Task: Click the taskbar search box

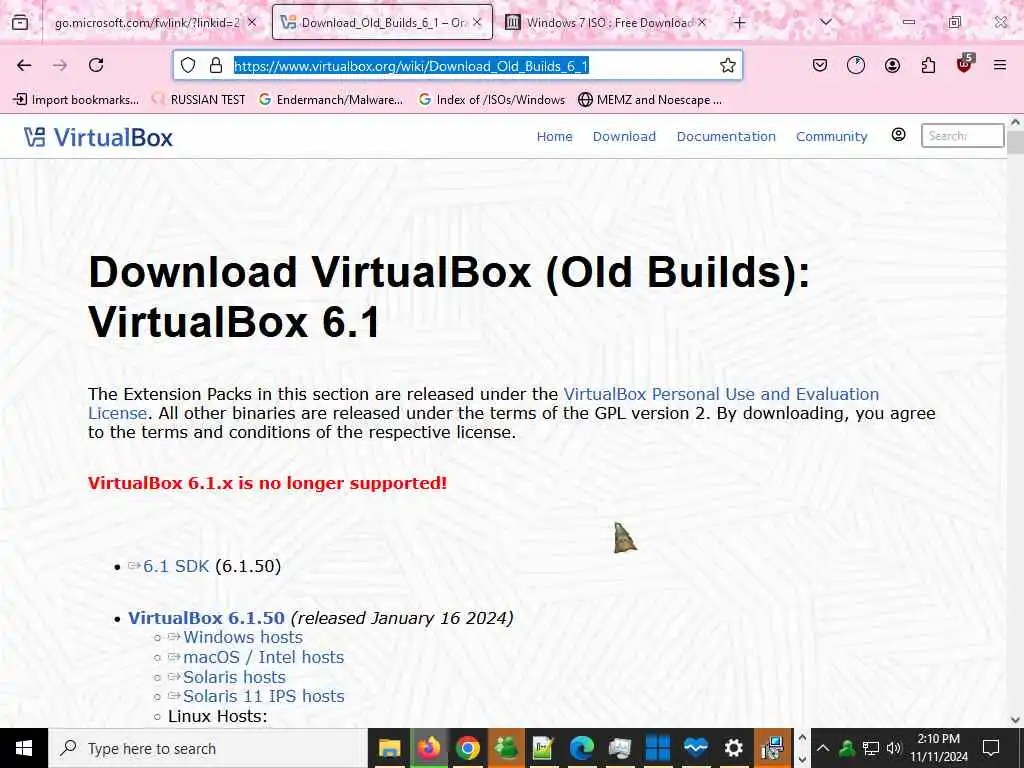Action: click(x=208, y=748)
